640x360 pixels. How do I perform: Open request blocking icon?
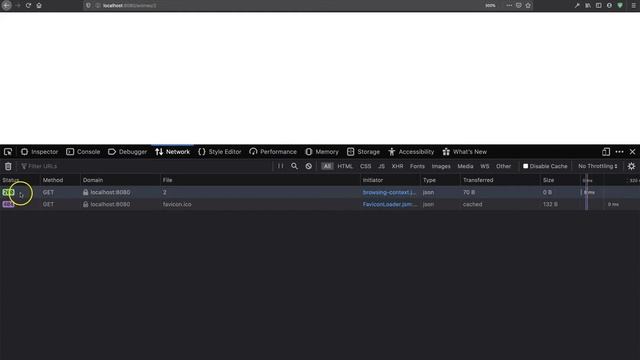point(309,166)
